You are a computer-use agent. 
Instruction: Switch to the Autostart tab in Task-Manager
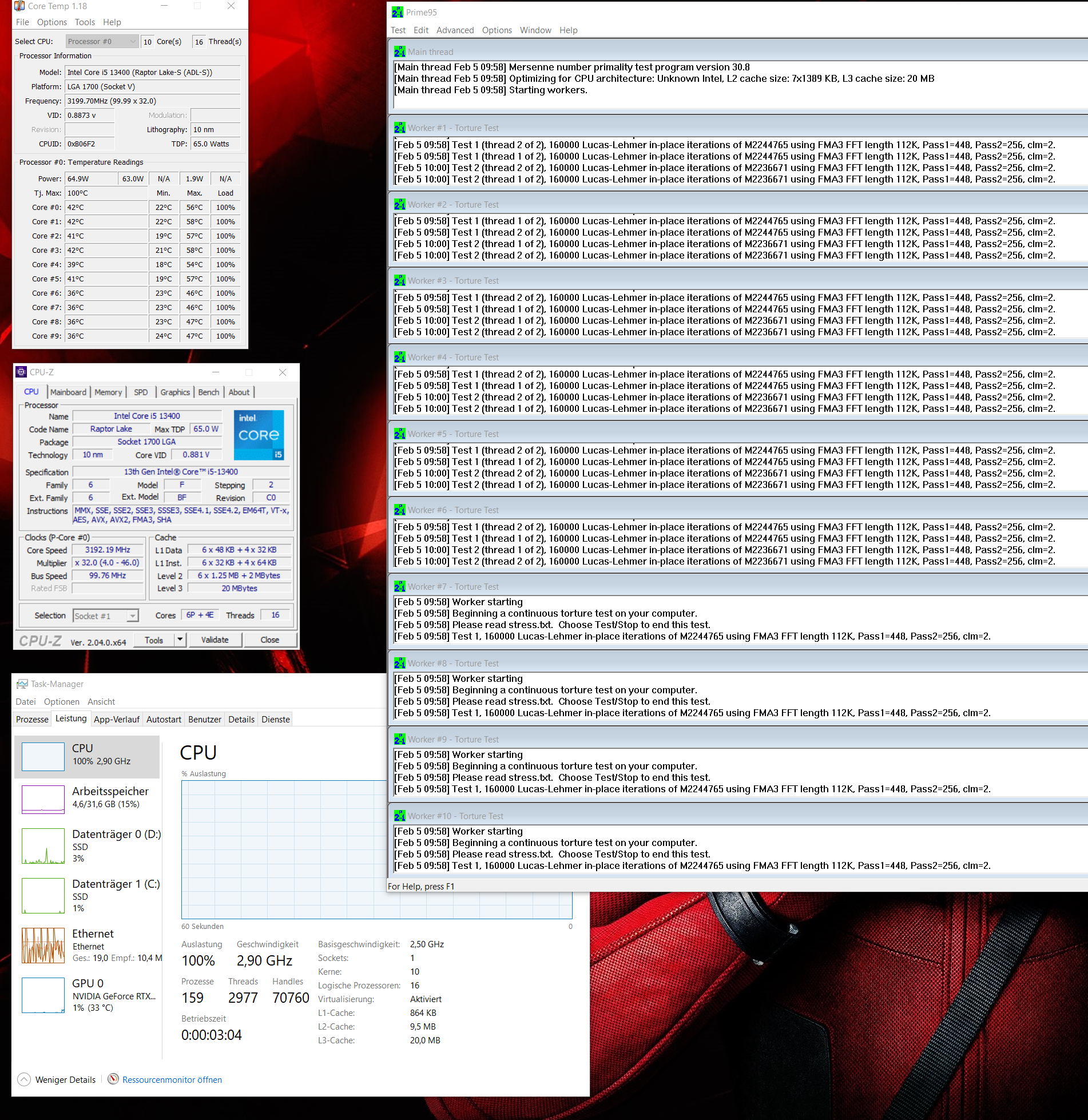point(164,719)
